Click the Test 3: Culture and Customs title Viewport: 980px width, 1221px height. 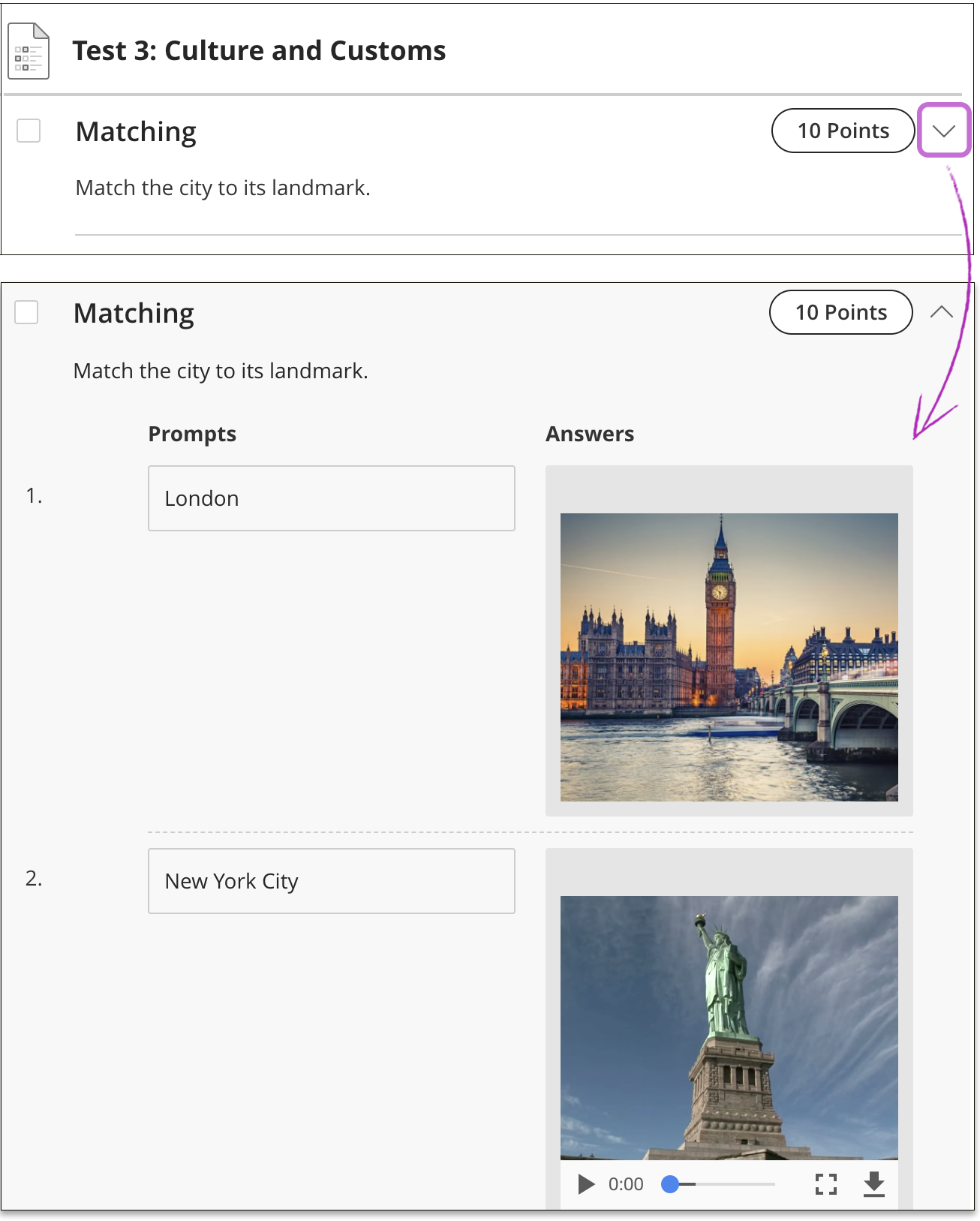pos(259,51)
